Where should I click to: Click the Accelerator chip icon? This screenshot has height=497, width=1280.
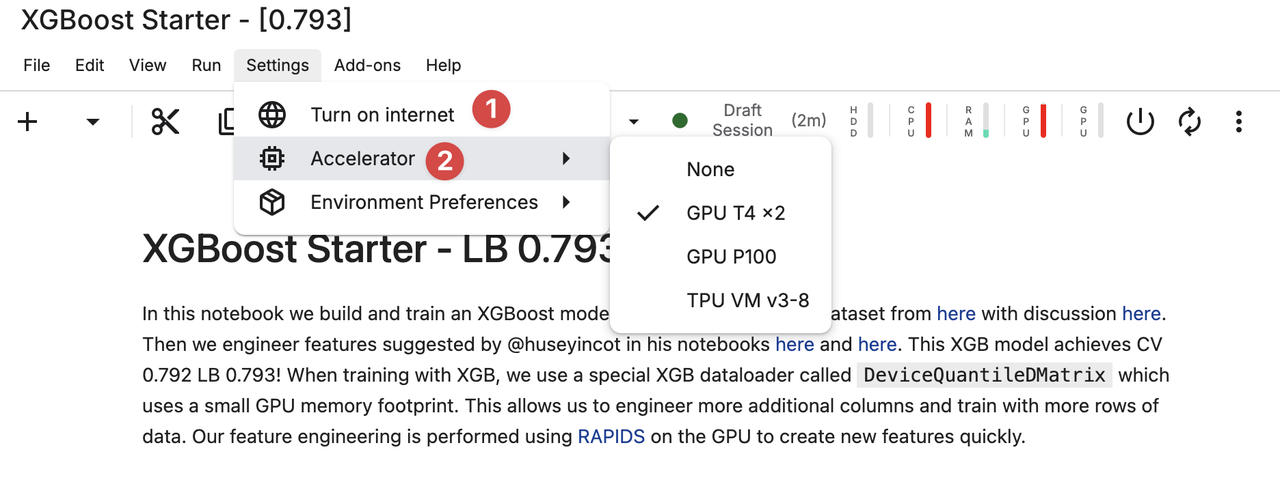(272, 158)
